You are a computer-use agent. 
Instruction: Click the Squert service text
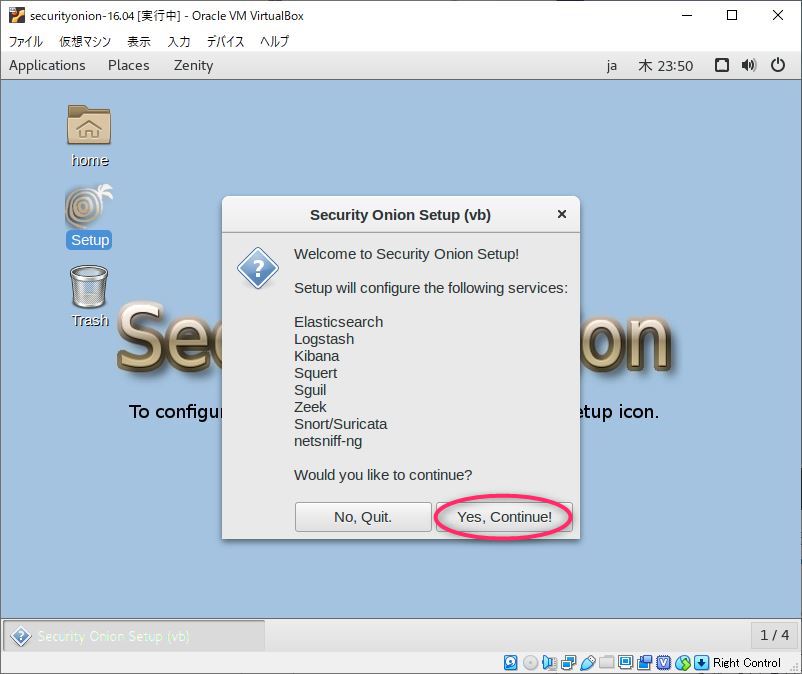(315, 373)
